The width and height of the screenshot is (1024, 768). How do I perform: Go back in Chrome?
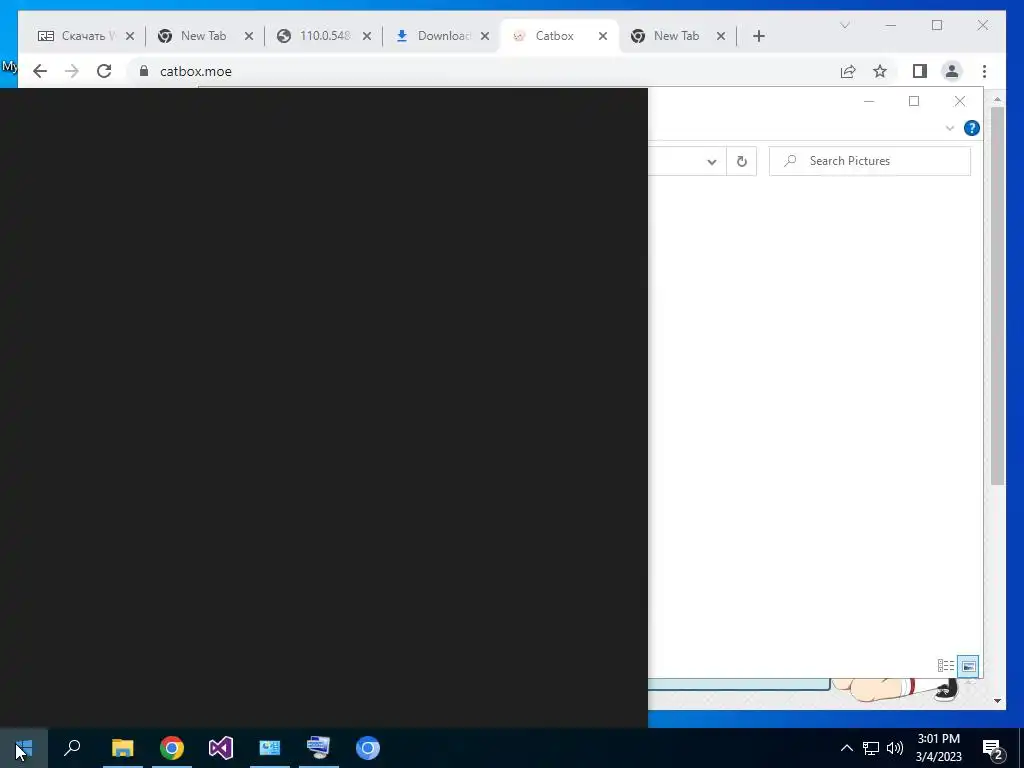click(x=40, y=71)
